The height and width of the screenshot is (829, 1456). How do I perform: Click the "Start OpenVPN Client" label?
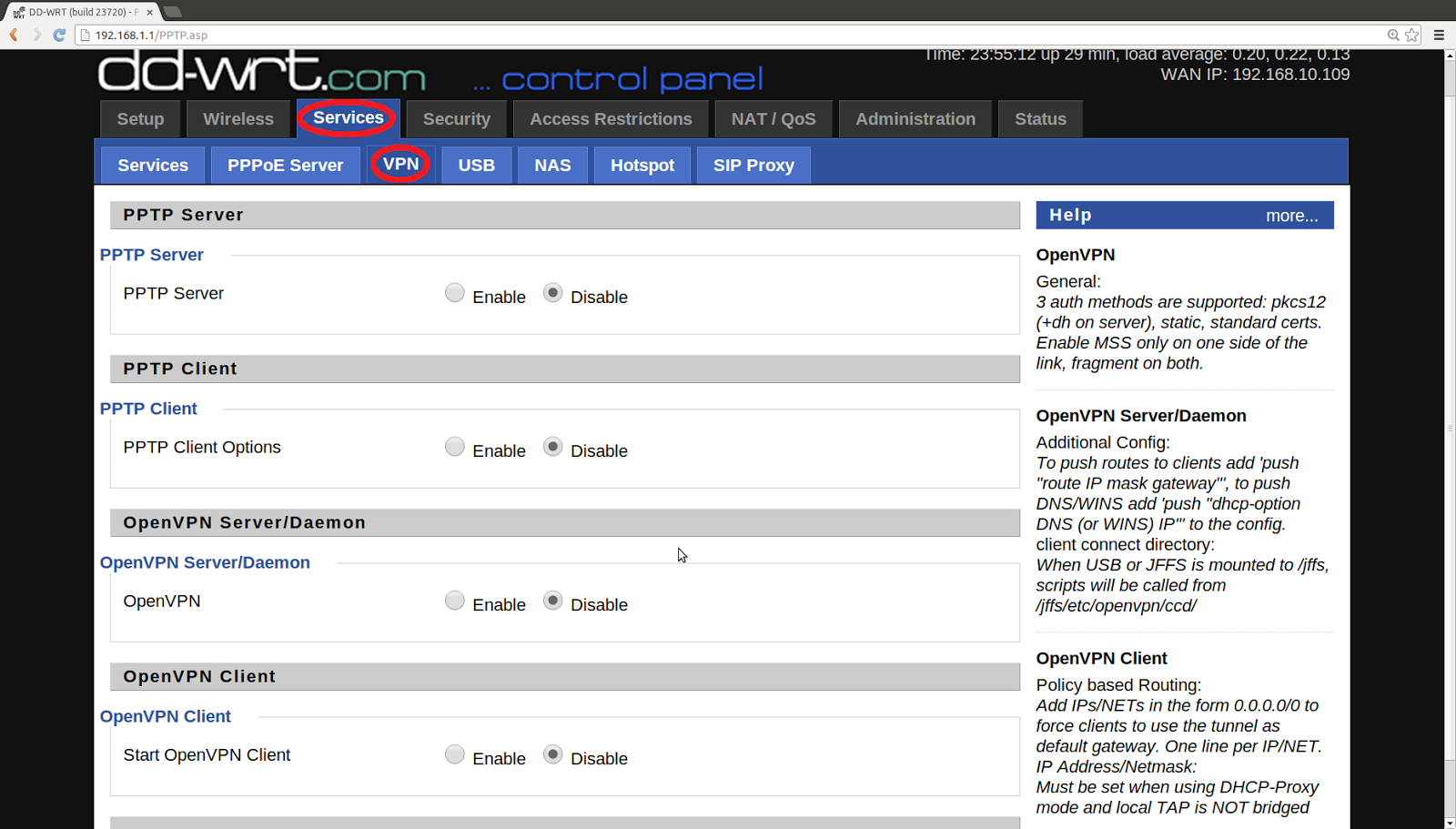[x=207, y=755]
